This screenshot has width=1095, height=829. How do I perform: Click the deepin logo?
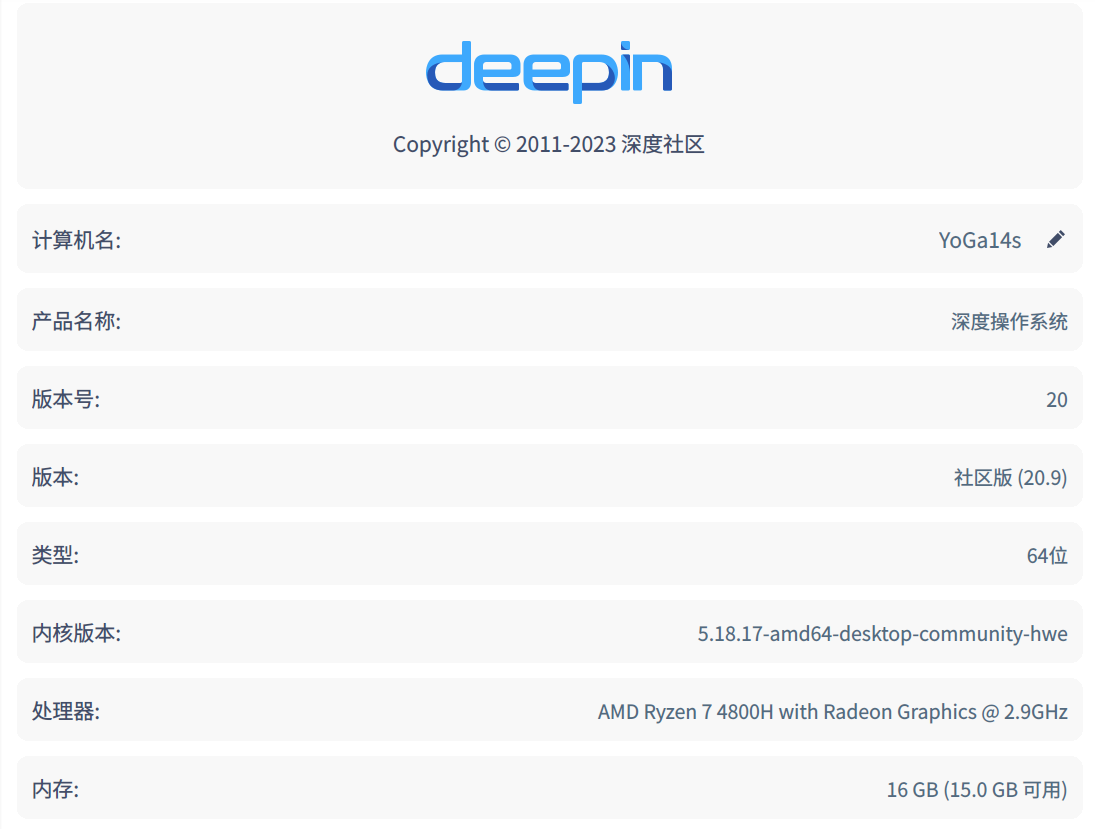pos(549,72)
